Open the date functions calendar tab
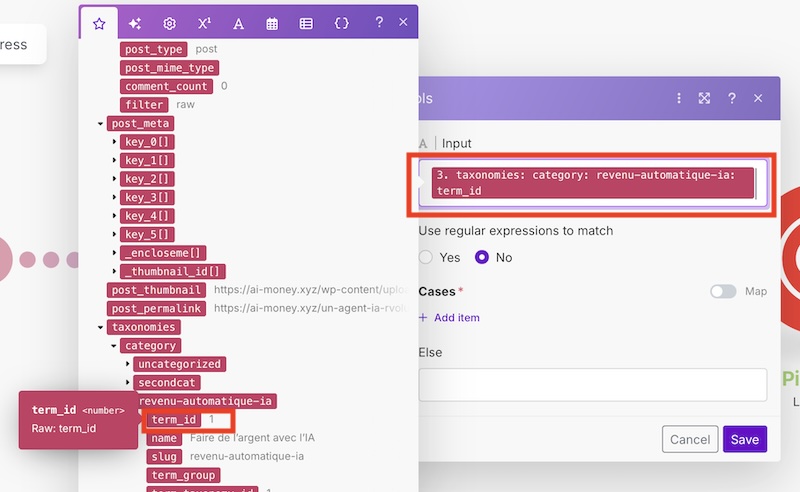 click(x=272, y=23)
